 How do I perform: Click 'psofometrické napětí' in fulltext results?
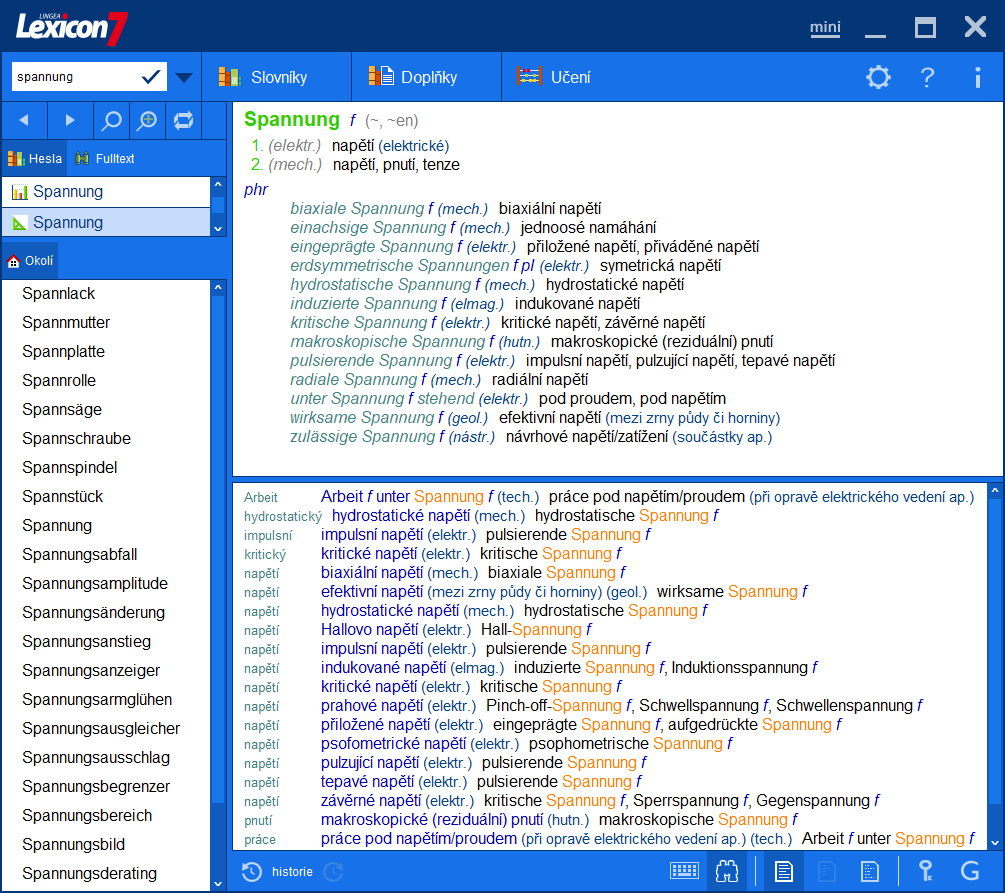tap(393, 744)
